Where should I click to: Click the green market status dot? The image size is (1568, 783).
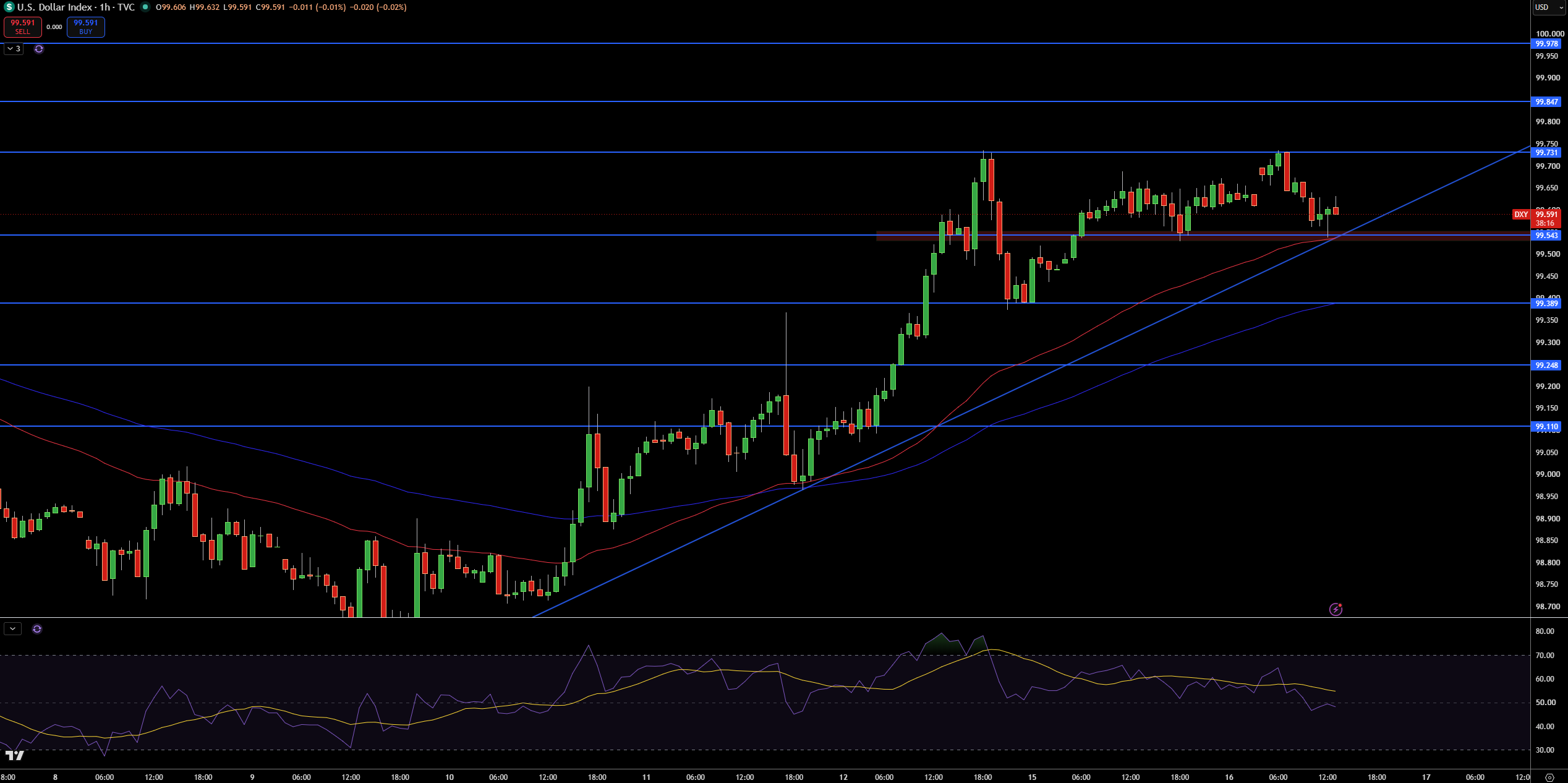[145, 7]
